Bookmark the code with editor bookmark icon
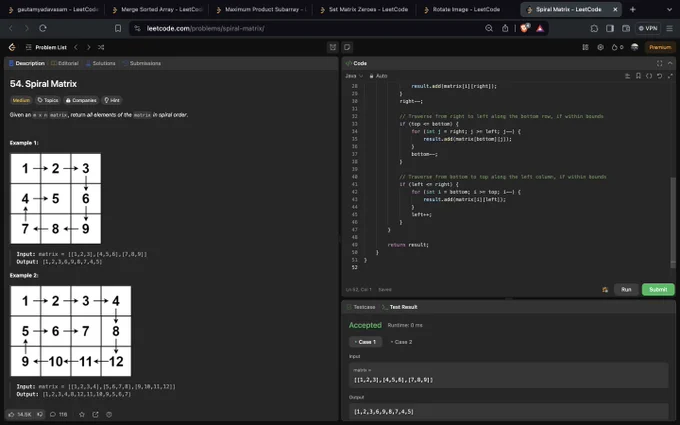680x425 pixels. coord(638,76)
